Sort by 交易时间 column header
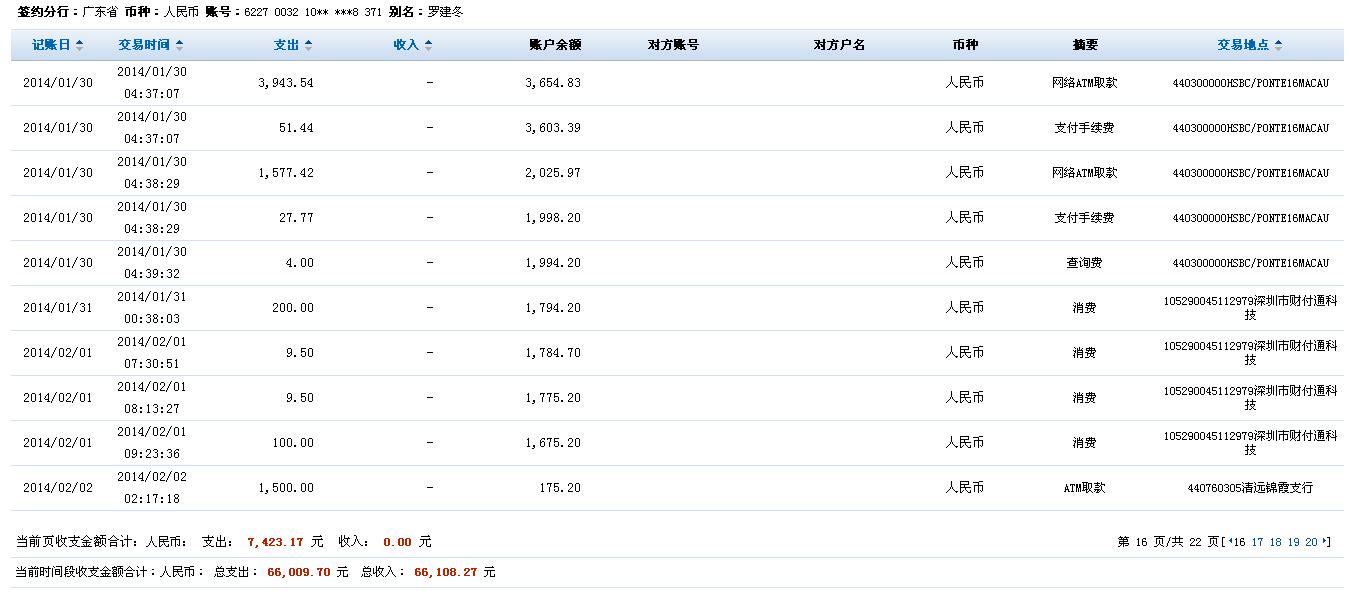Screen dimensions: 1349x598 point(144,45)
